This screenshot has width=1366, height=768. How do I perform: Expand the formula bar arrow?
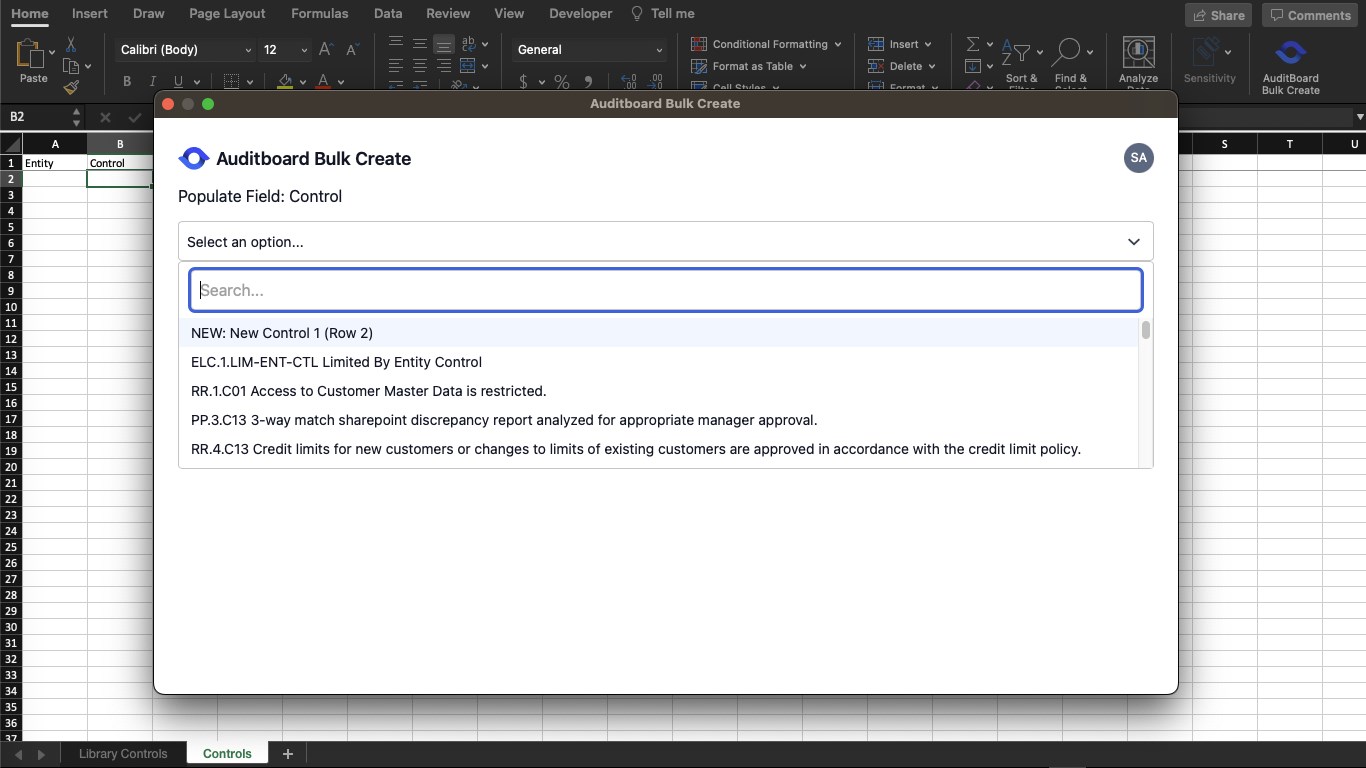[x=1359, y=117]
